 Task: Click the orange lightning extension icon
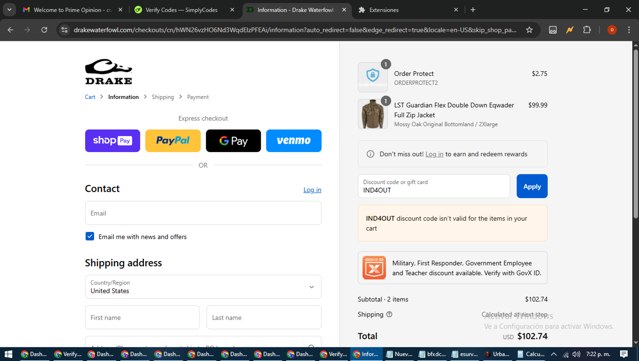570,30
